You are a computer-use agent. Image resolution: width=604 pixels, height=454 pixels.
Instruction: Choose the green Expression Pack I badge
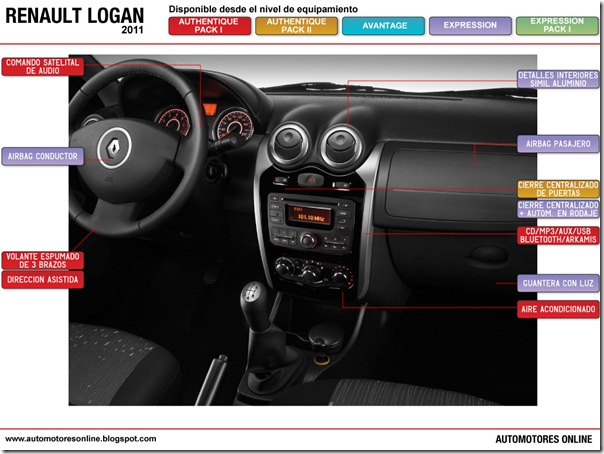coord(557,26)
